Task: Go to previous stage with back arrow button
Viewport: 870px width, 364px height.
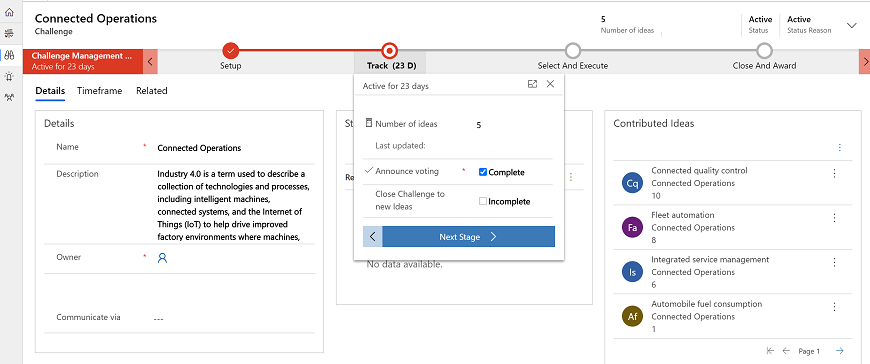Action: 372,237
